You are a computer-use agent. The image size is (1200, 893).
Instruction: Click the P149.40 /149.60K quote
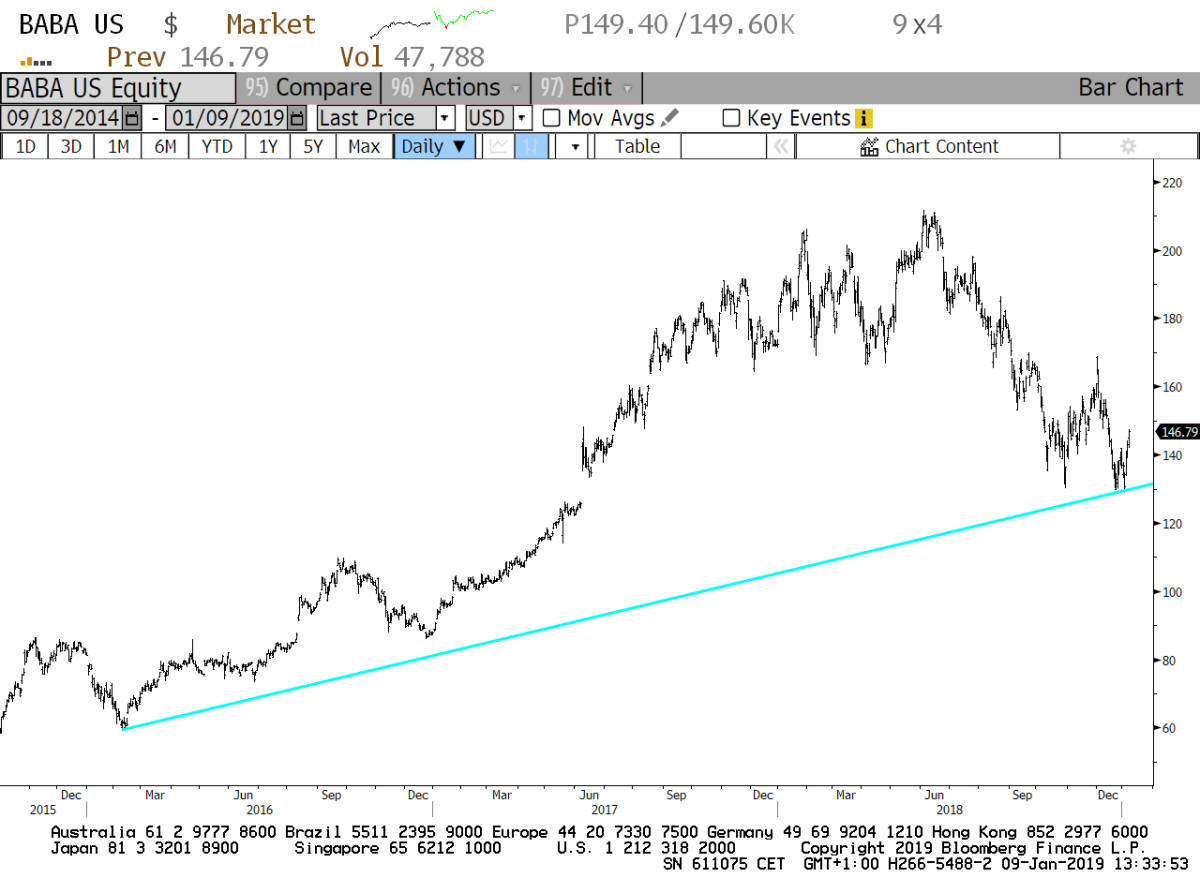point(680,24)
